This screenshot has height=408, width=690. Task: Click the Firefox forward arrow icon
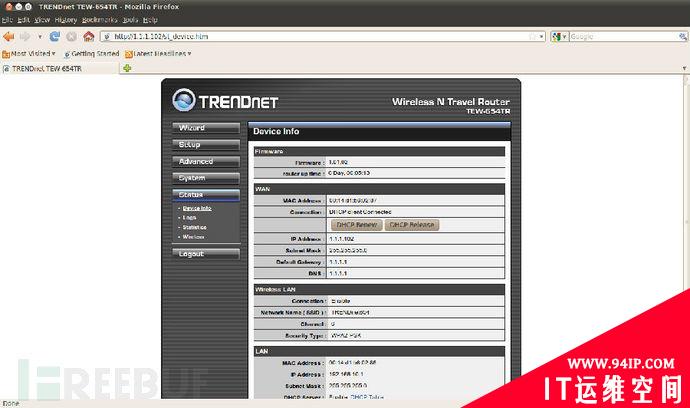pos(25,37)
